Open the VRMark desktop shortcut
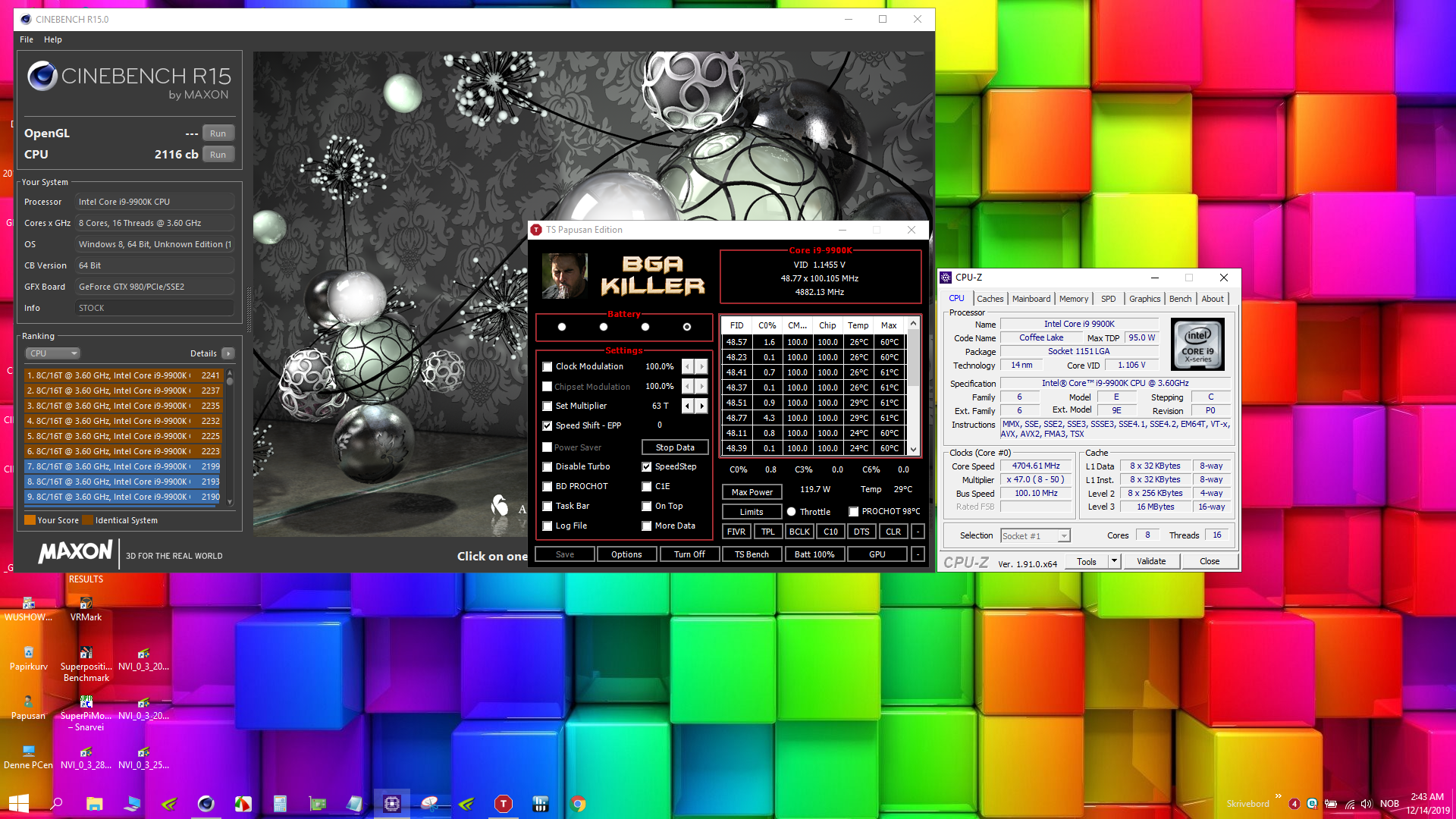The height and width of the screenshot is (819, 1456). 86,608
